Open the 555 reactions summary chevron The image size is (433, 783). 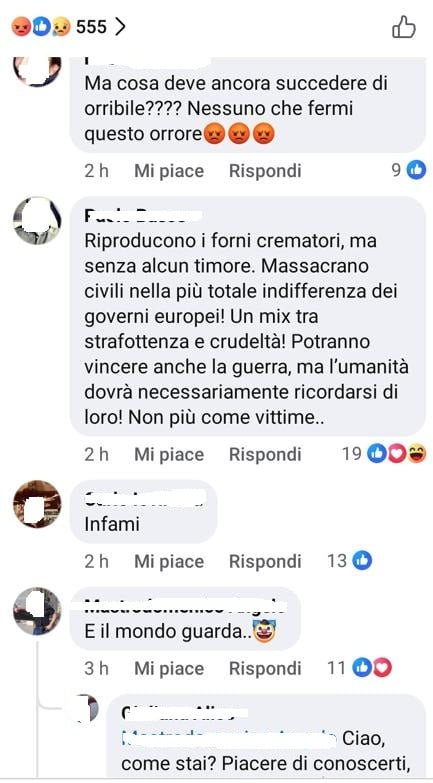[119, 26]
